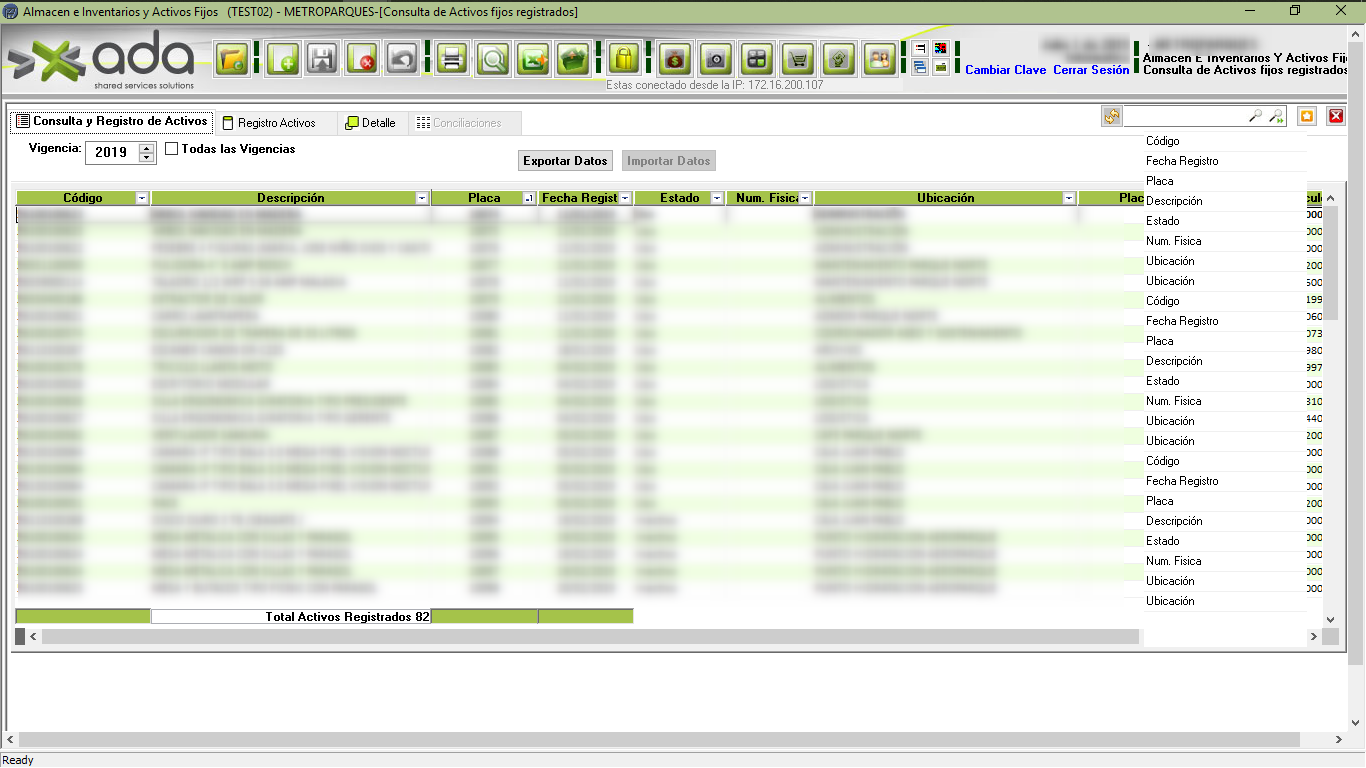
Task: Click the magnifier search toolbar icon
Action: point(492,60)
